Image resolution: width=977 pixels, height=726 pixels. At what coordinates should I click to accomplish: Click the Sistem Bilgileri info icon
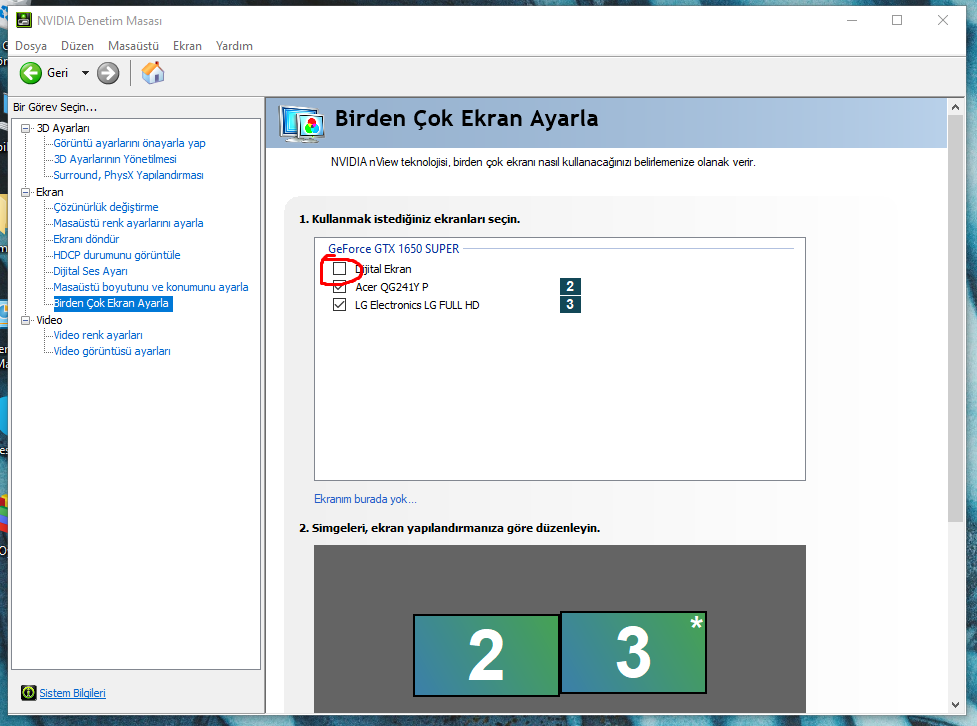[x=29, y=692]
